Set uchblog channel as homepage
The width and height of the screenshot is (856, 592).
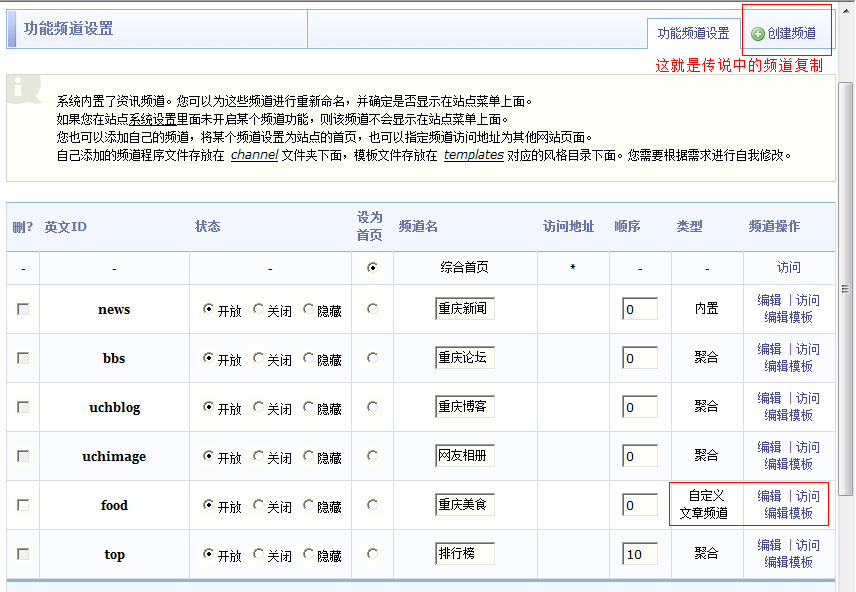372,407
